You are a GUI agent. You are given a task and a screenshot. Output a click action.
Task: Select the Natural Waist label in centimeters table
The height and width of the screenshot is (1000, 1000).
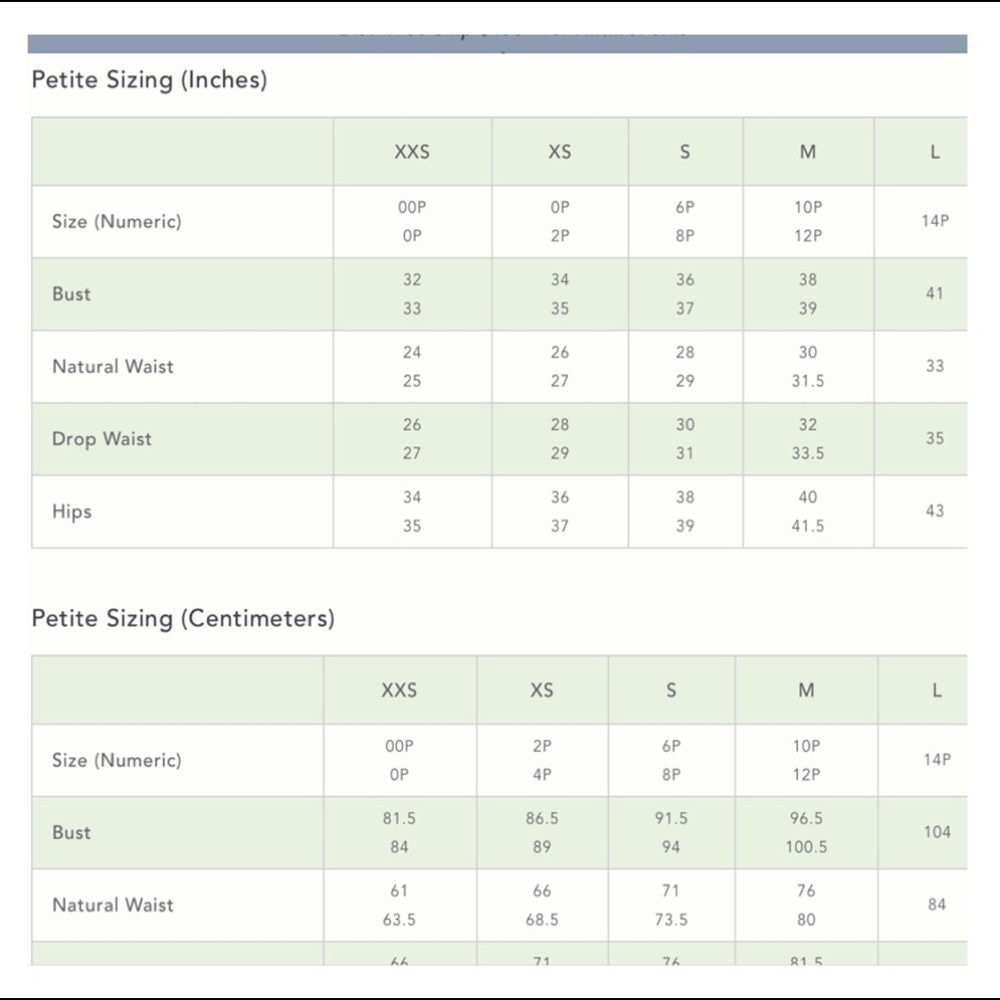113,905
